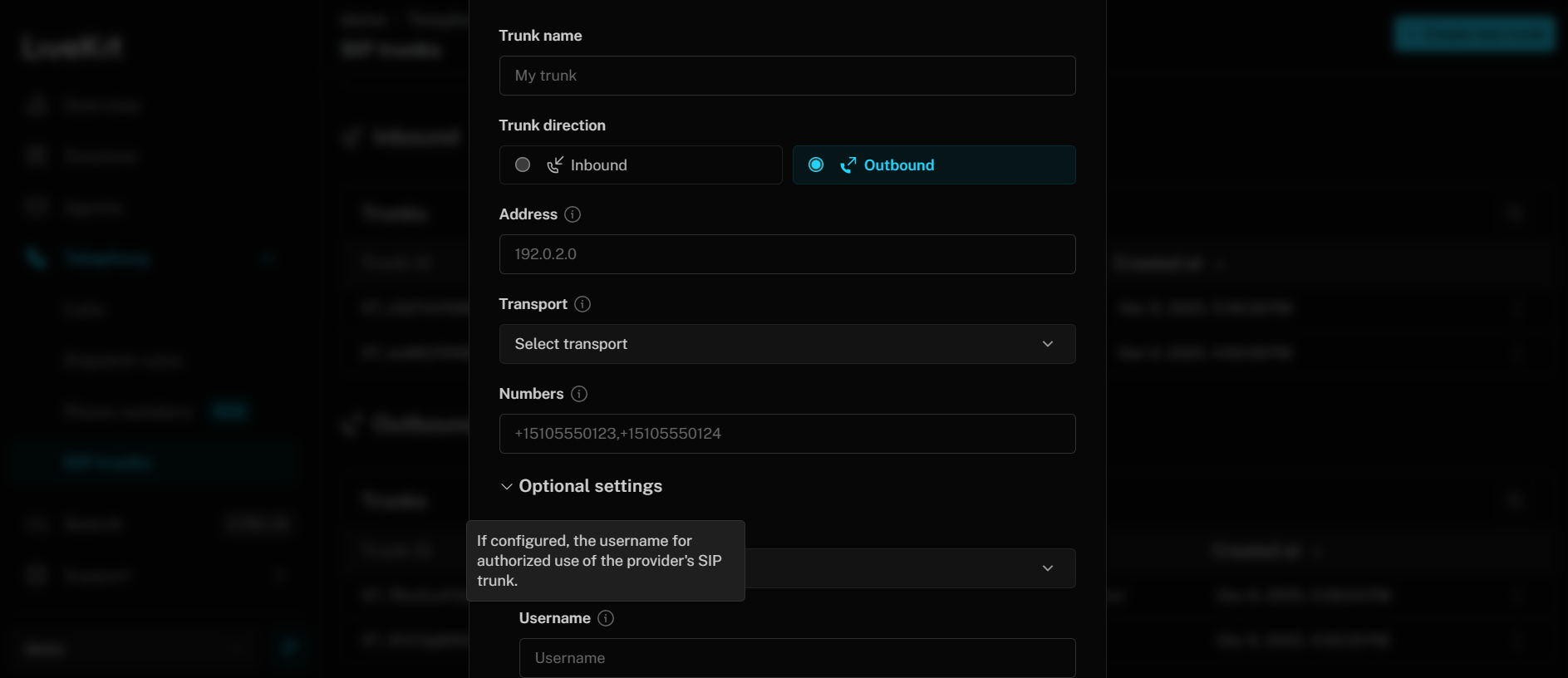Open Support from the sidebar

tap(100, 575)
